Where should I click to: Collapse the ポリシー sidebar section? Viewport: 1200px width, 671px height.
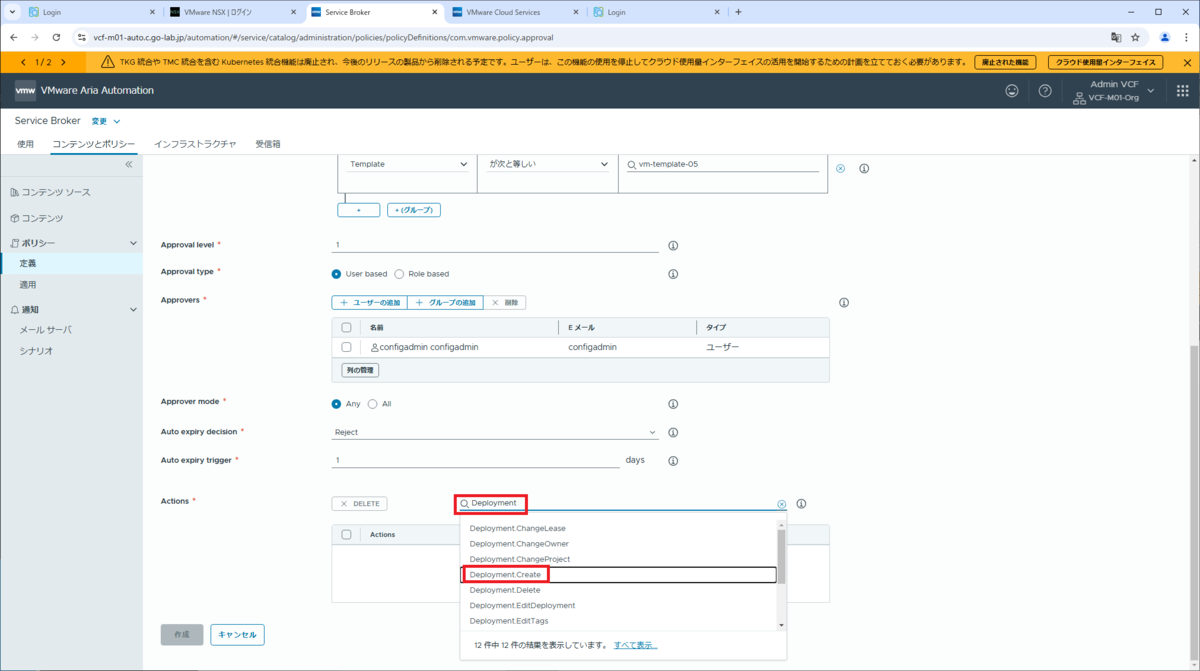134,243
